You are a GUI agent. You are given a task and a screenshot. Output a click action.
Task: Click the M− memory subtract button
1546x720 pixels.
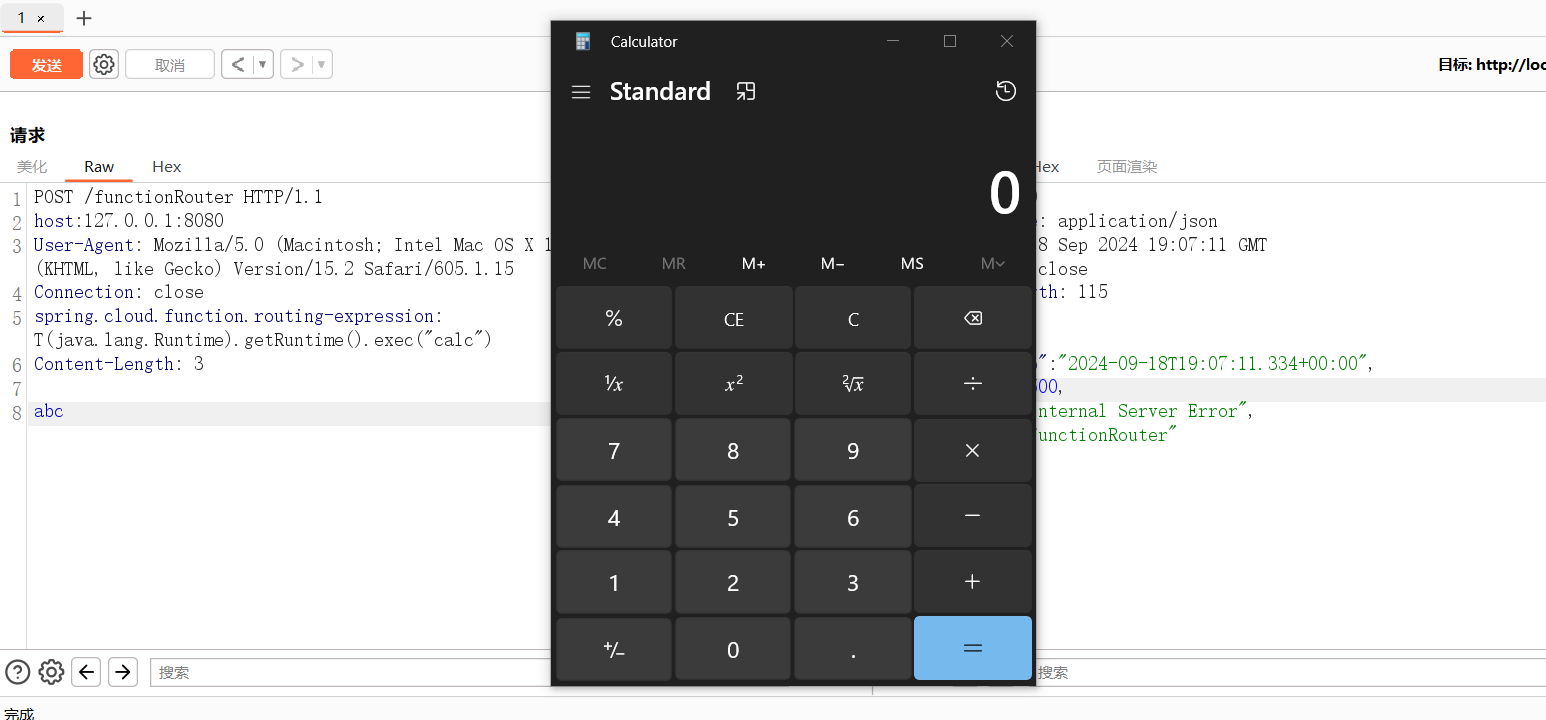(x=832, y=264)
